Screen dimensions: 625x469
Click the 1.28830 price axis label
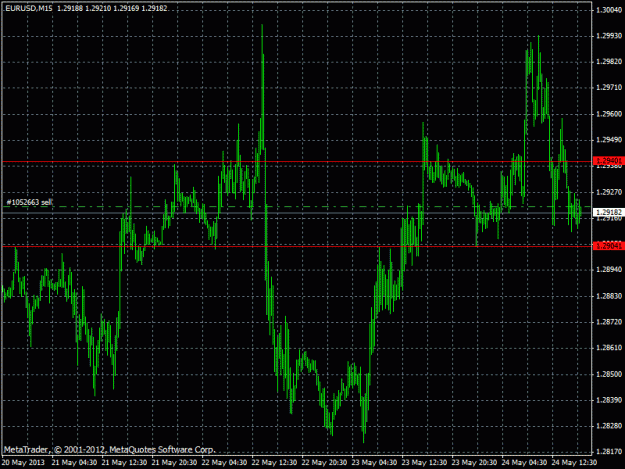609,296
